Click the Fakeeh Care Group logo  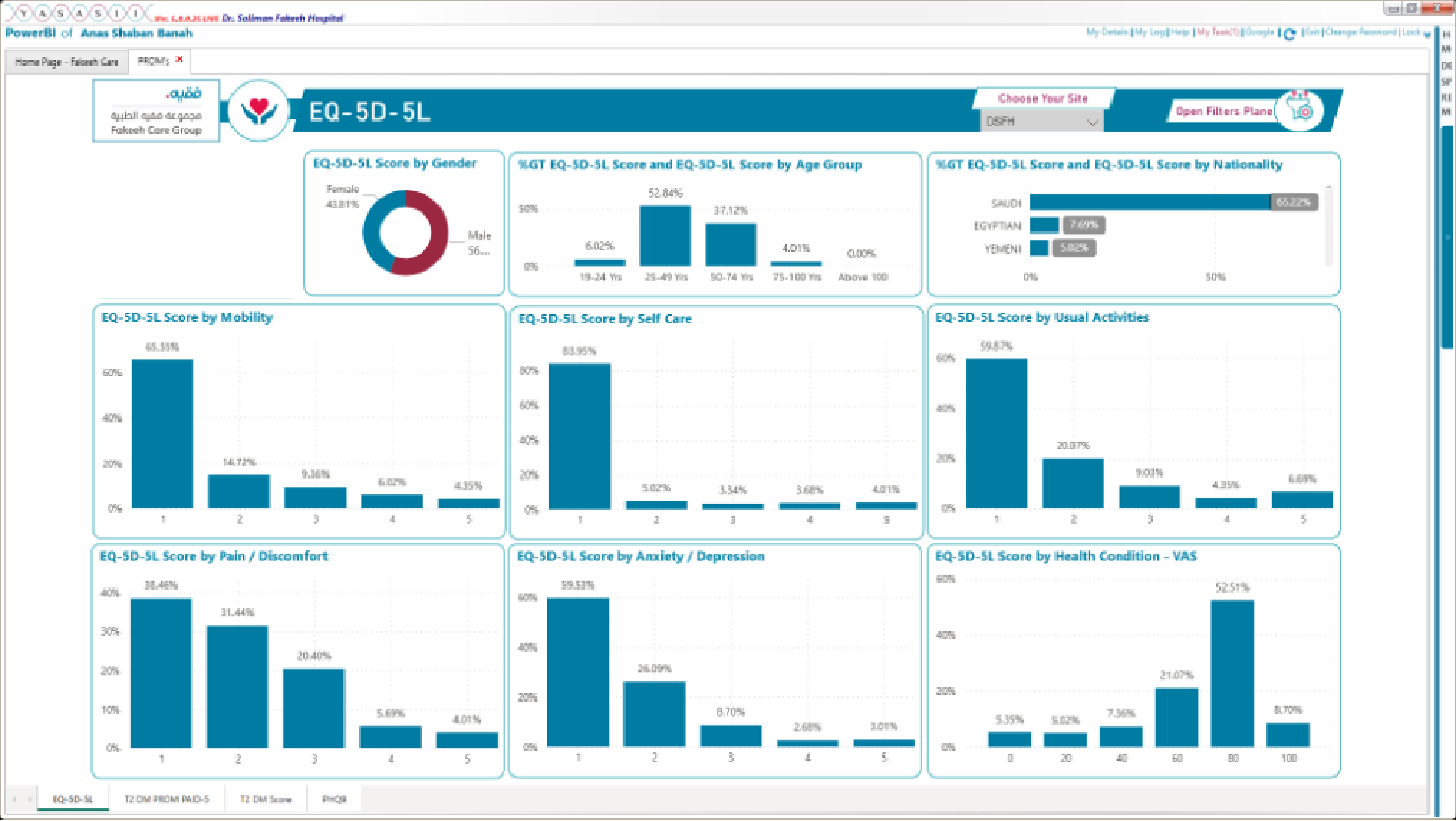156,111
